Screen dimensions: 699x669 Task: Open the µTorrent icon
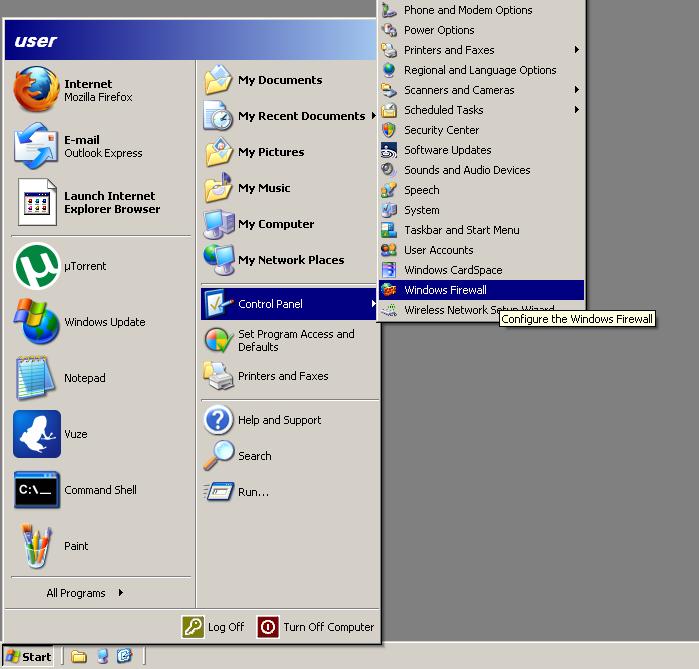tap(37, 266)
